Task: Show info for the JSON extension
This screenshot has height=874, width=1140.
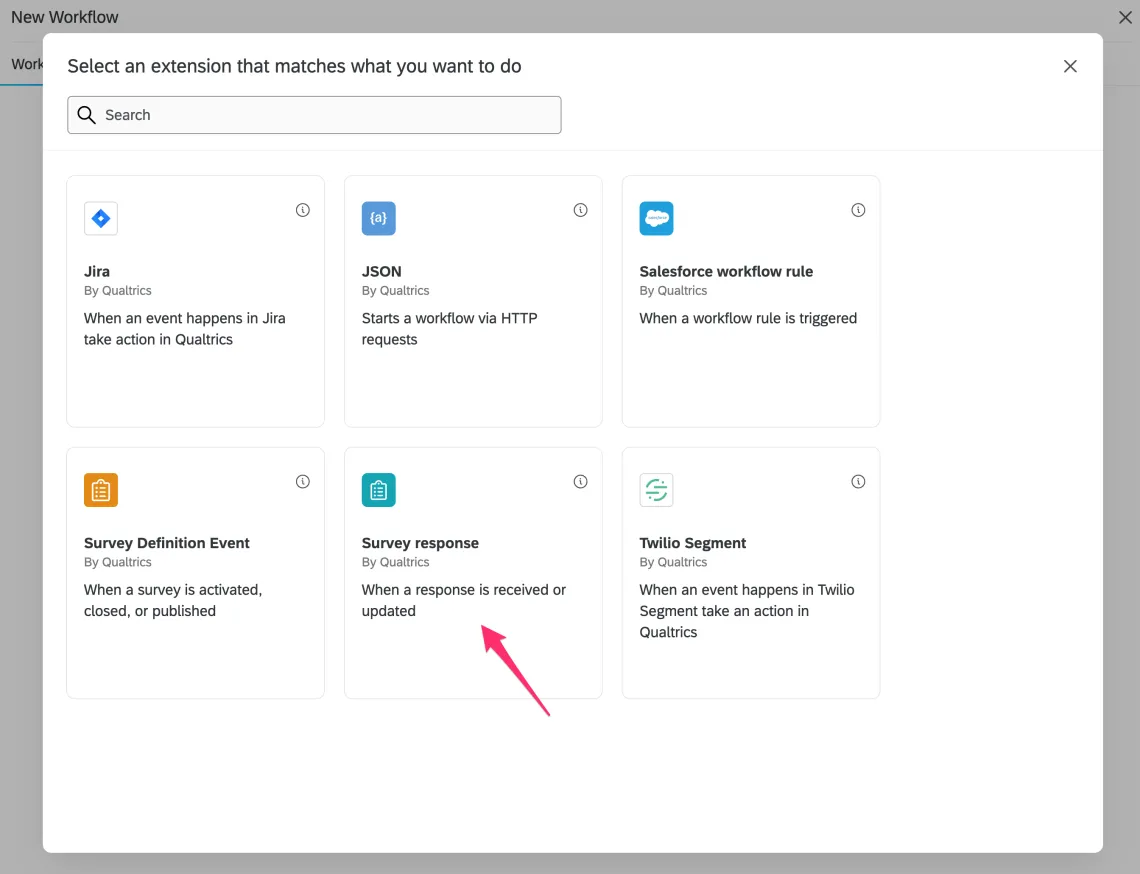Action: (580, 210)
